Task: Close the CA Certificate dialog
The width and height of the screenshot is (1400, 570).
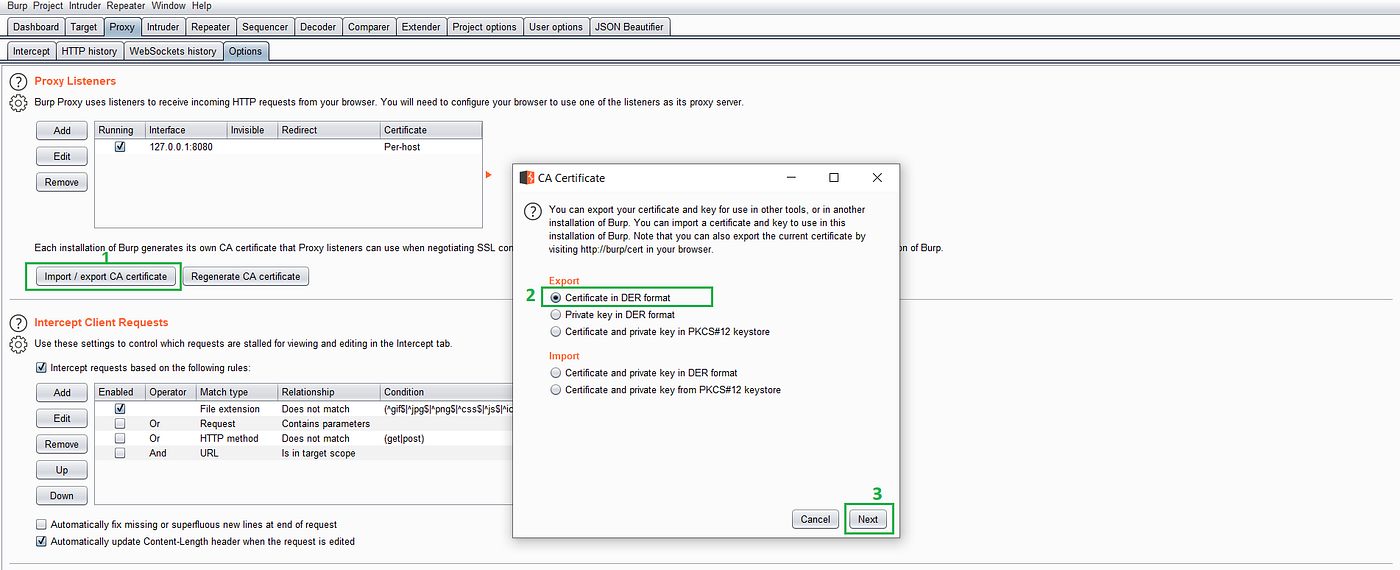Action: (877, 178)
